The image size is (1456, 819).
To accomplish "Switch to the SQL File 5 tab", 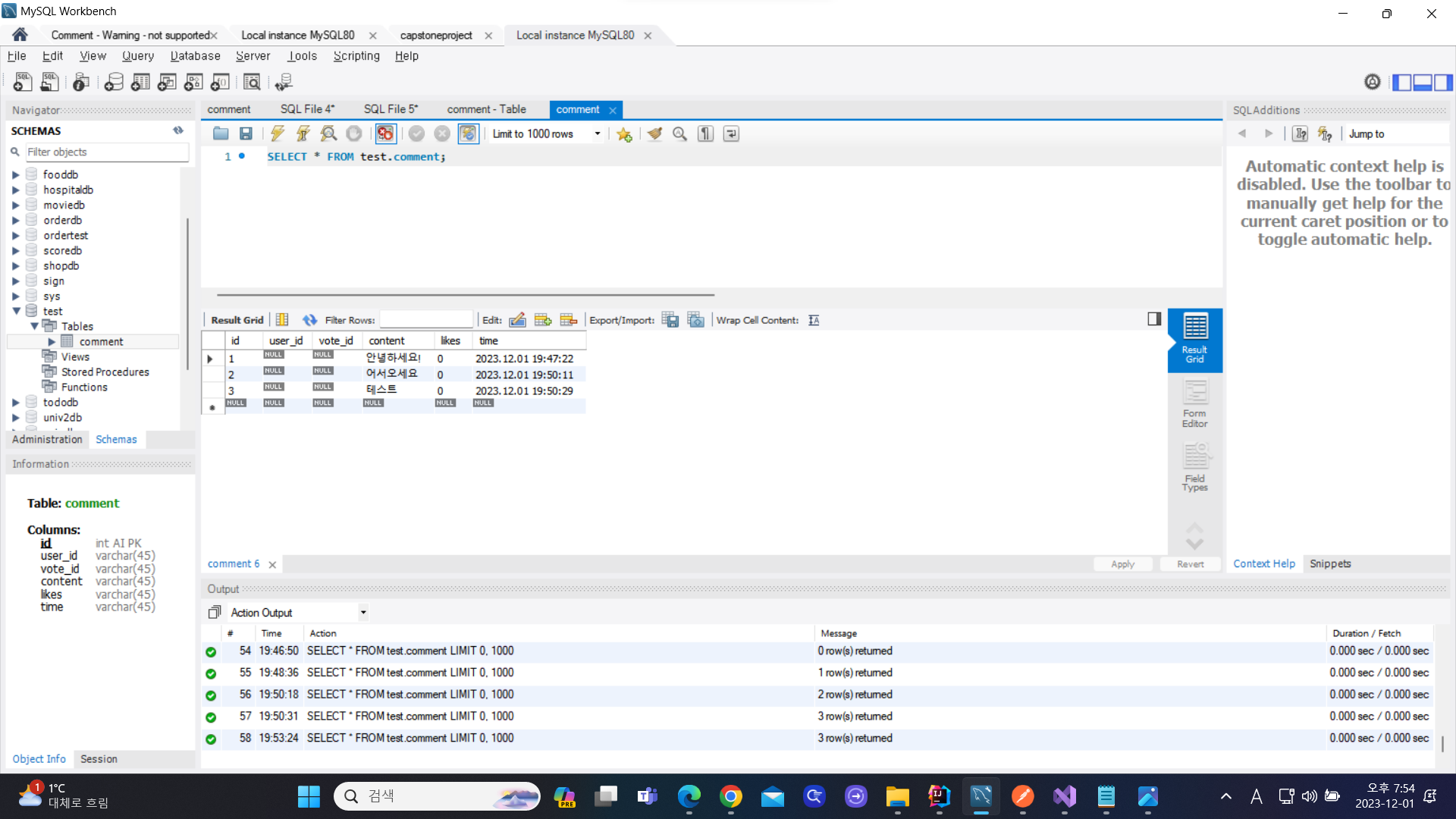I will (x=390, y=109).
